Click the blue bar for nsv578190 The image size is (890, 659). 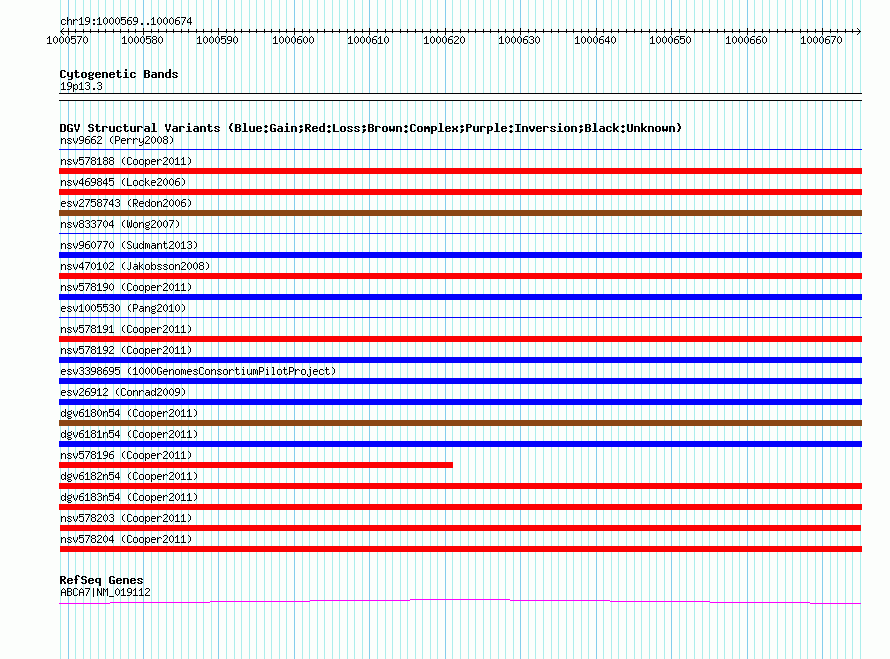point(460,297)
